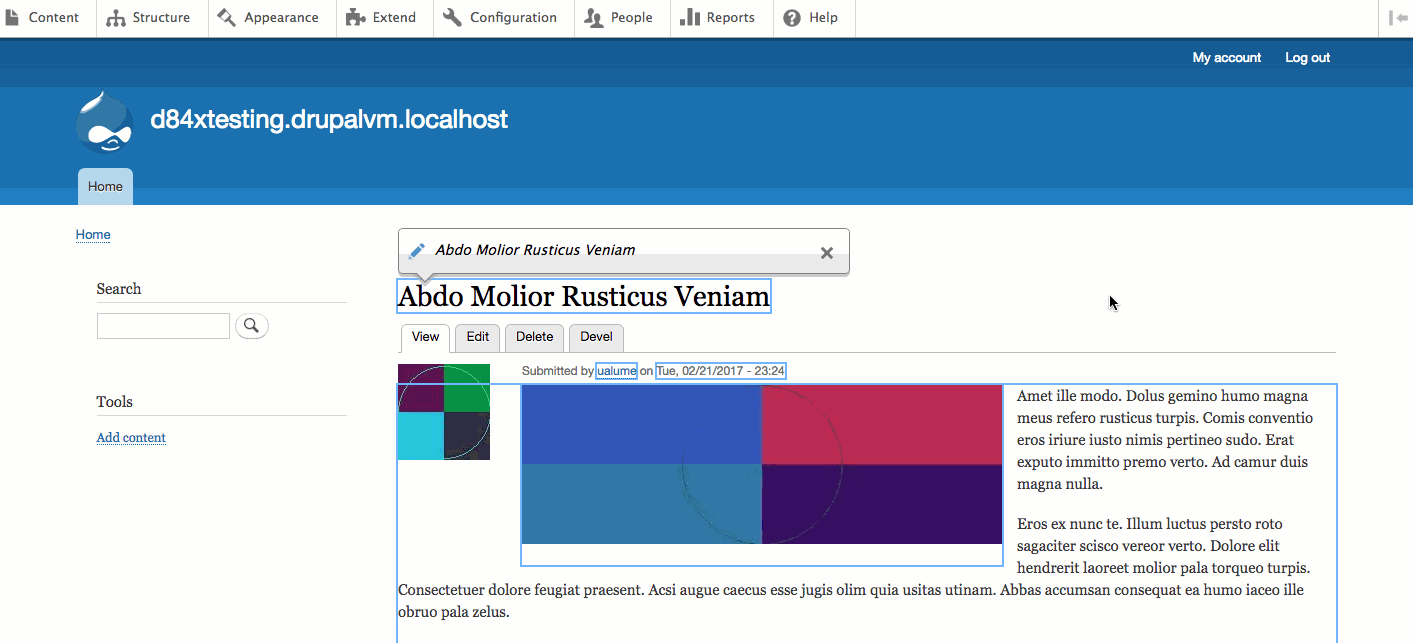Select the Delete tab
The height and width of the screenshot is (643, 1413).
[x=534, y=338]
